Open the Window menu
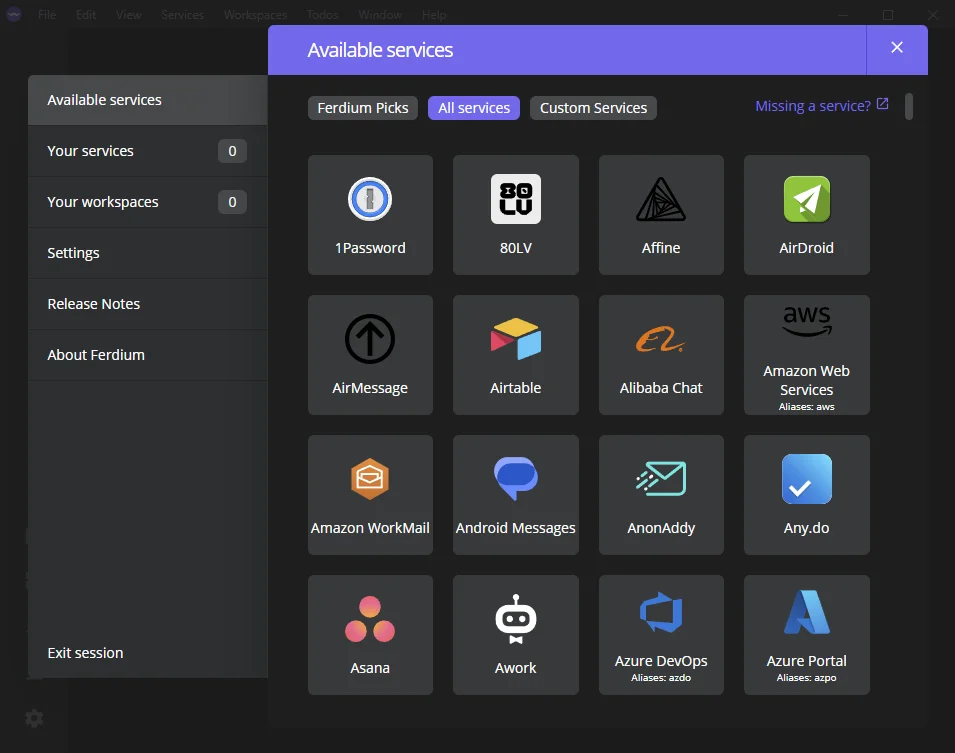 (x=380, y=15)
